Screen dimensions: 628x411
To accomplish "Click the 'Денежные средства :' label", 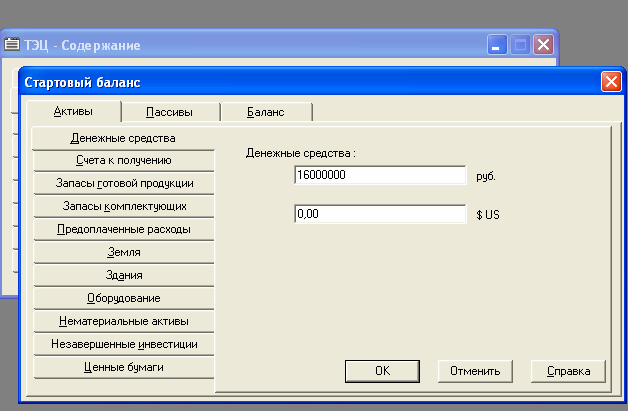I will [301, 153].
